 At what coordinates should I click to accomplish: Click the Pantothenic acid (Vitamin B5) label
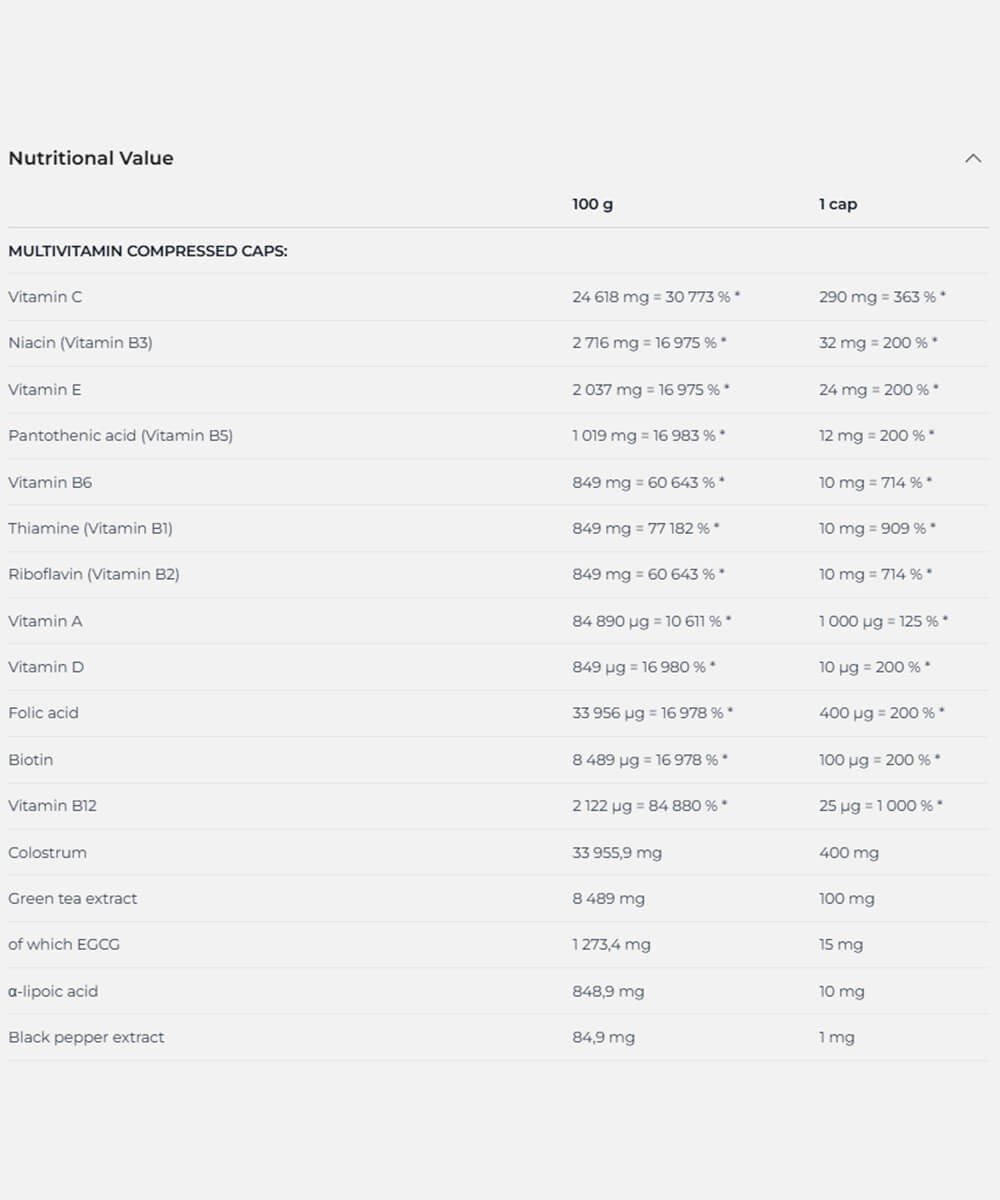pyautogui.click(x=120, y=436)
